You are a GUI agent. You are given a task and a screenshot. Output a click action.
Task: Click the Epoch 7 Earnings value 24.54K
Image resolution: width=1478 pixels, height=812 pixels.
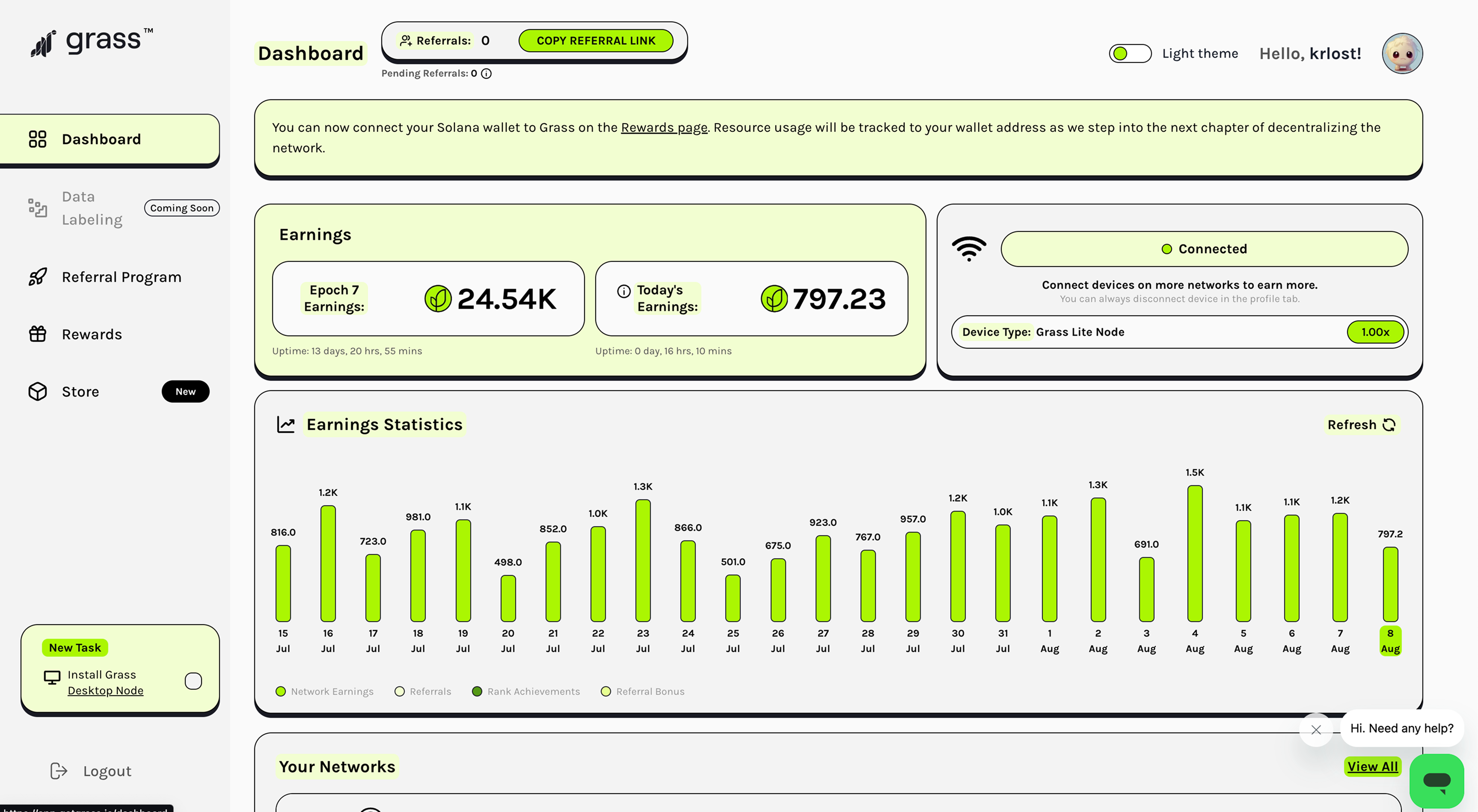pyautogui.click(x=507, y=299)
